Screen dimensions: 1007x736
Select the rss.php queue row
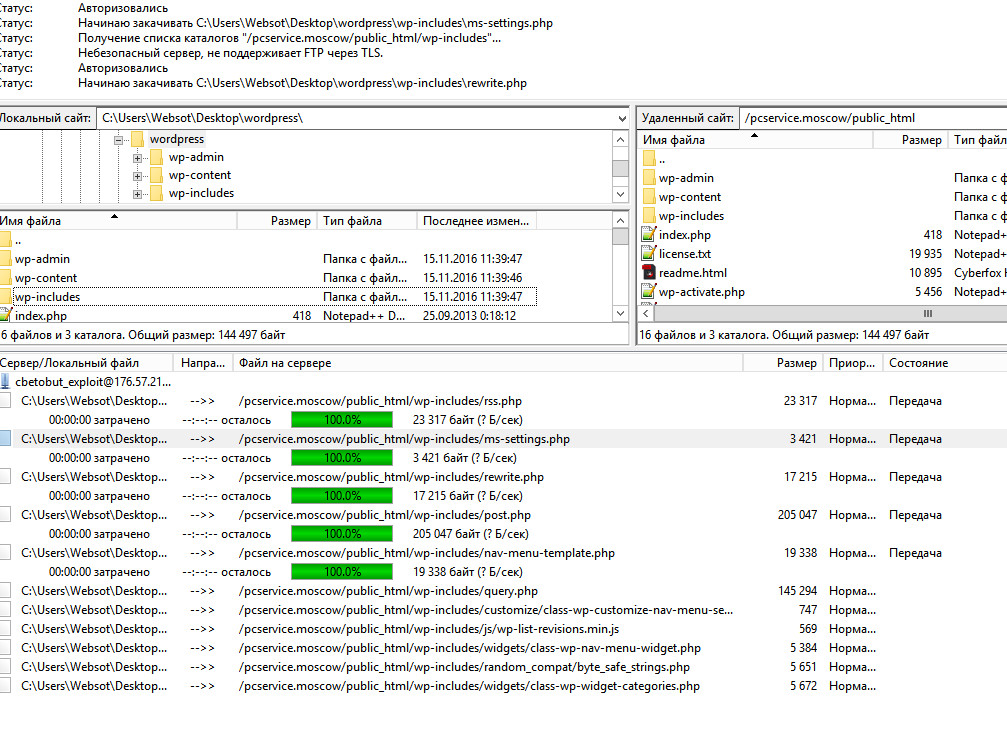coord(504,401)
